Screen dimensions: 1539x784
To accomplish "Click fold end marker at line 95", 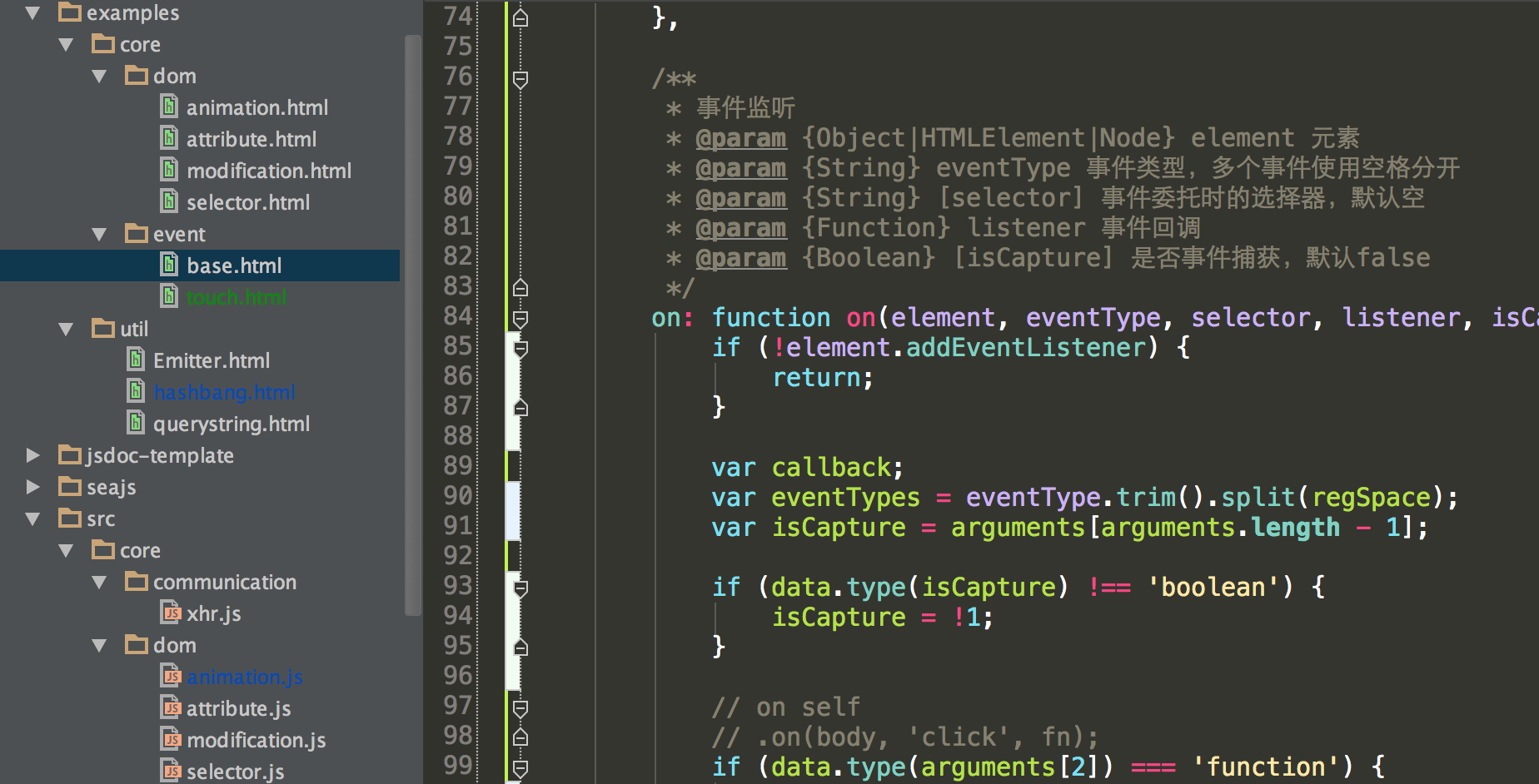I will pos(520,648).
